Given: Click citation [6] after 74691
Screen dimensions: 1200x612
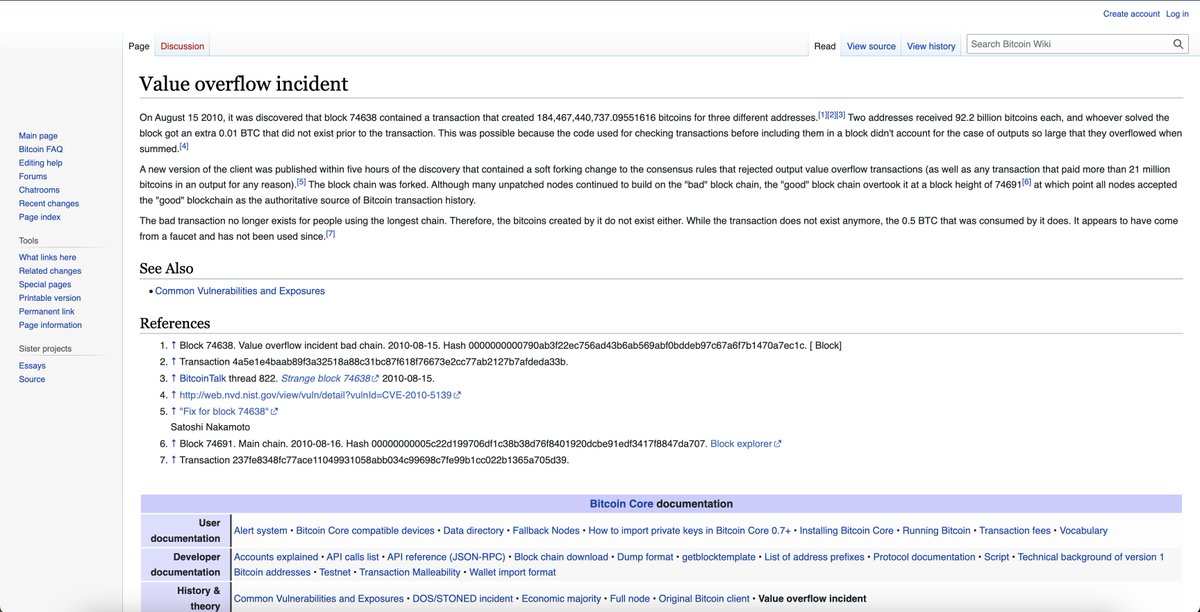Looking at the screenshot, I should point(1026,182).
